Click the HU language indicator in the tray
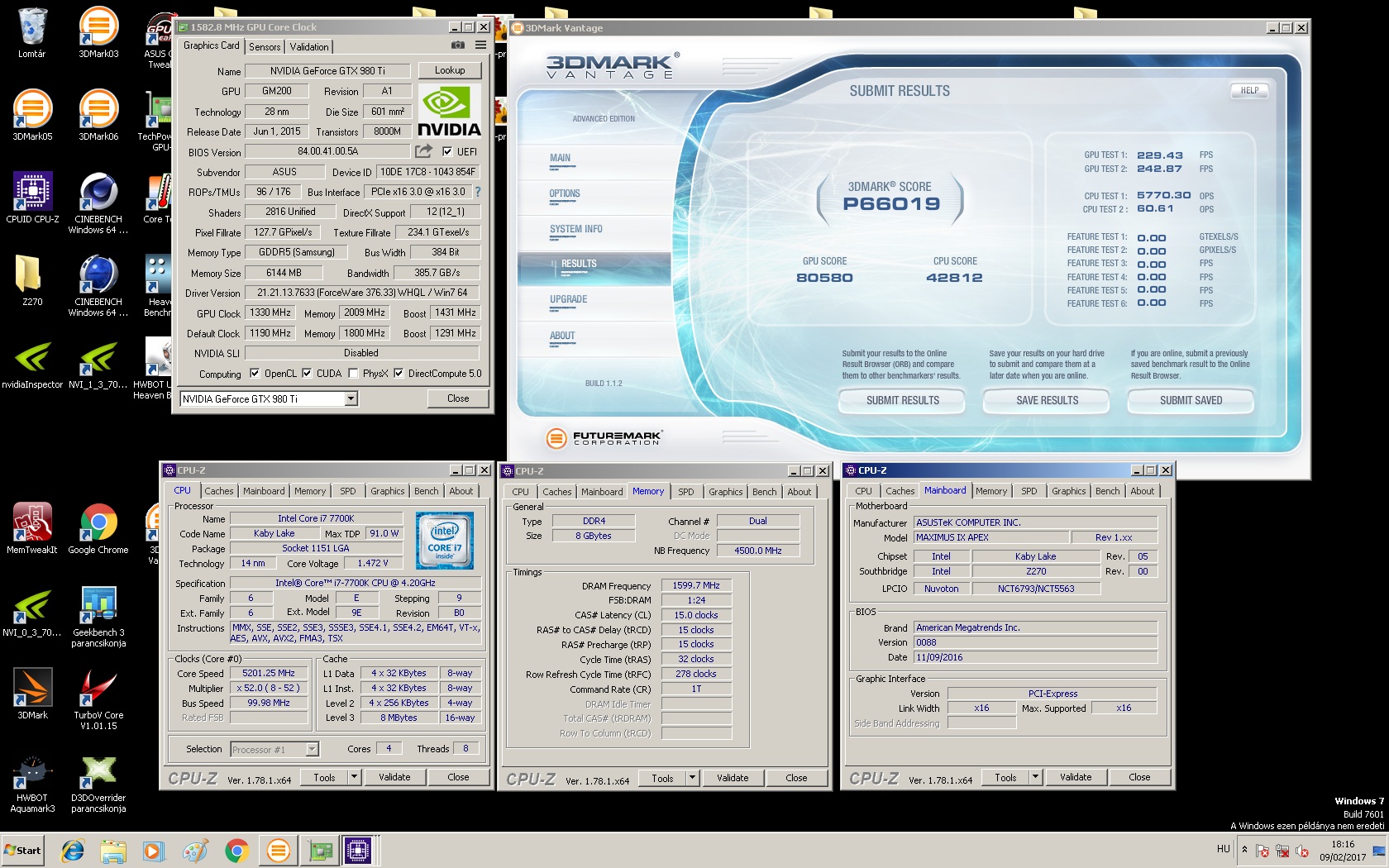This screenshot has height=868, width=1389. tap(1224, 849)
